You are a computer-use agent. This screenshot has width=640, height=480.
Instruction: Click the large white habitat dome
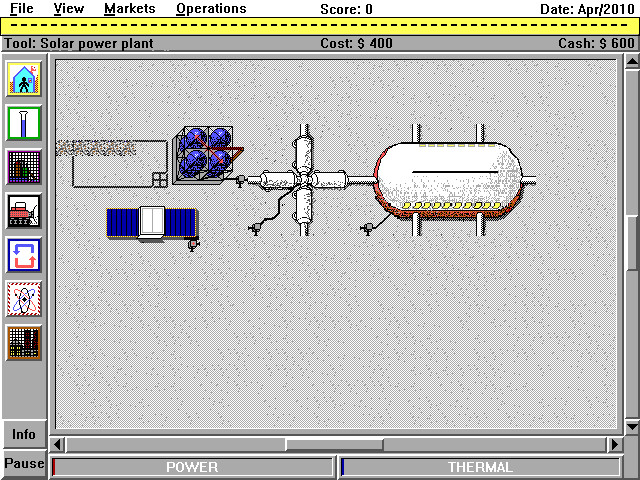[449, 180]
